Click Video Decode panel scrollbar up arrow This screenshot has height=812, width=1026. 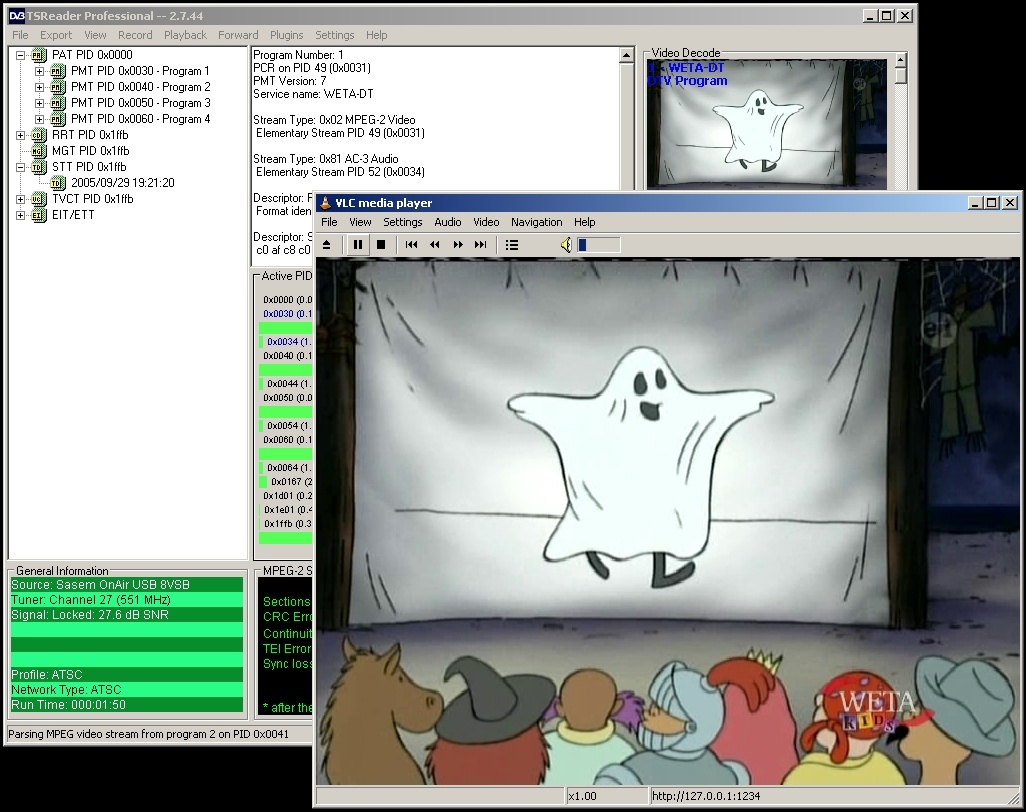[901, 60]
